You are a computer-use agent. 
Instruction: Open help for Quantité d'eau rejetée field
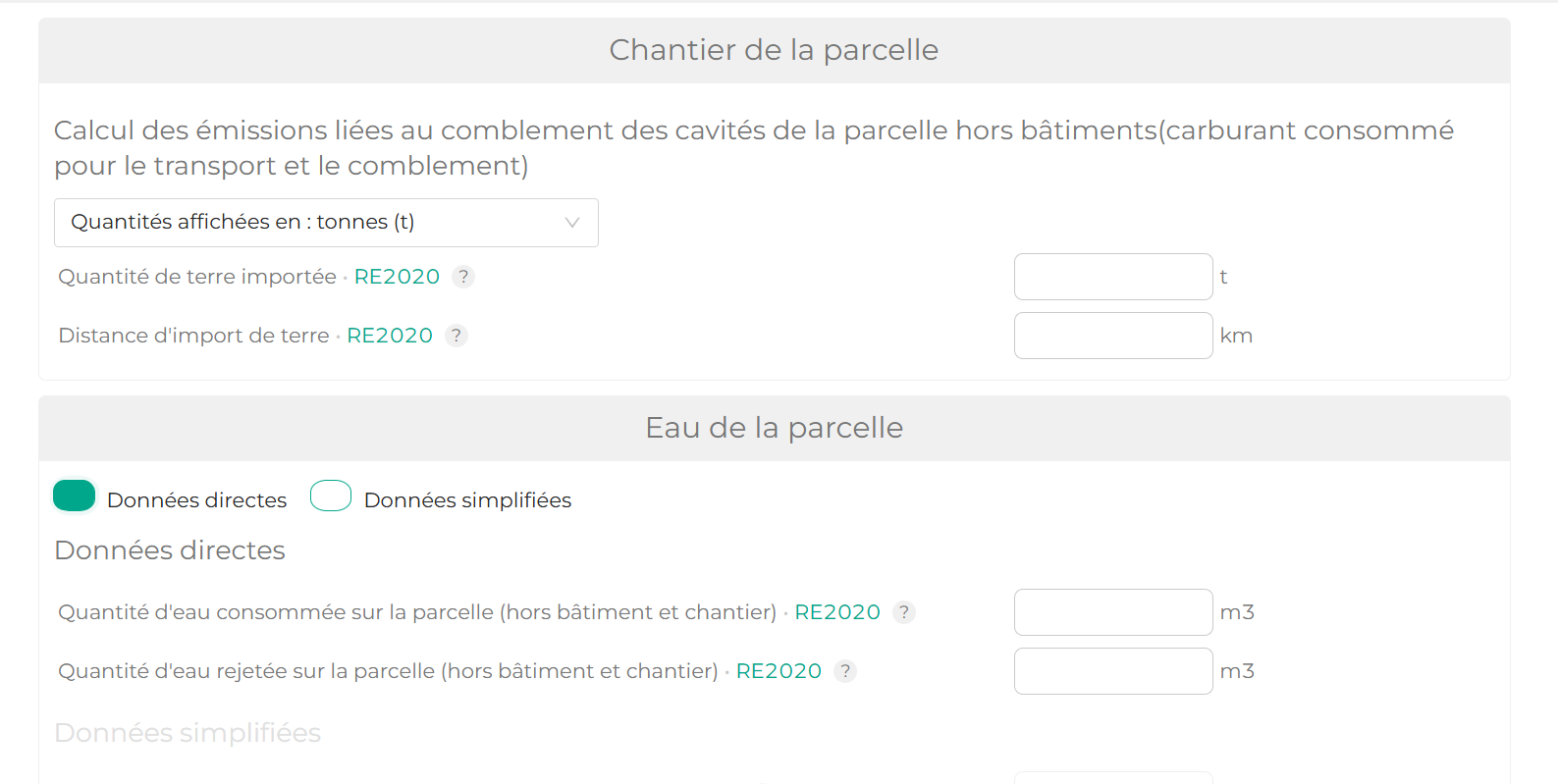845,671
